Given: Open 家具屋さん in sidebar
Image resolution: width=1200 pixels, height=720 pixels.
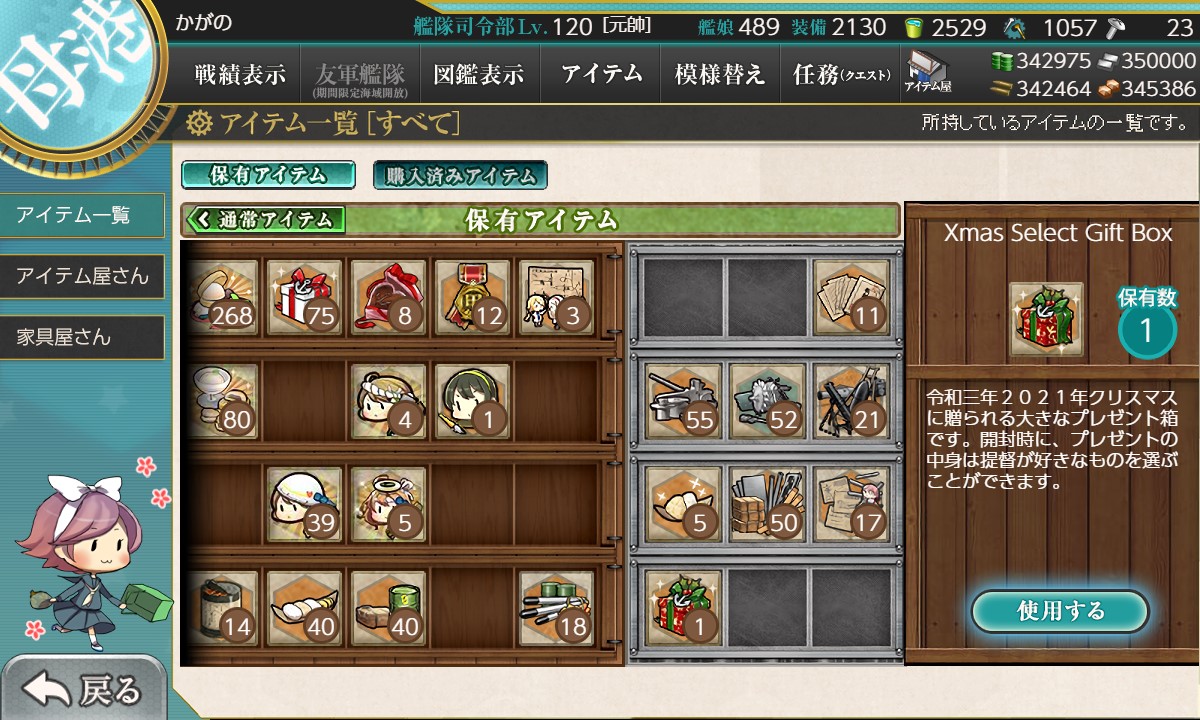Looking at the screenshot, I should pos(82,337).
